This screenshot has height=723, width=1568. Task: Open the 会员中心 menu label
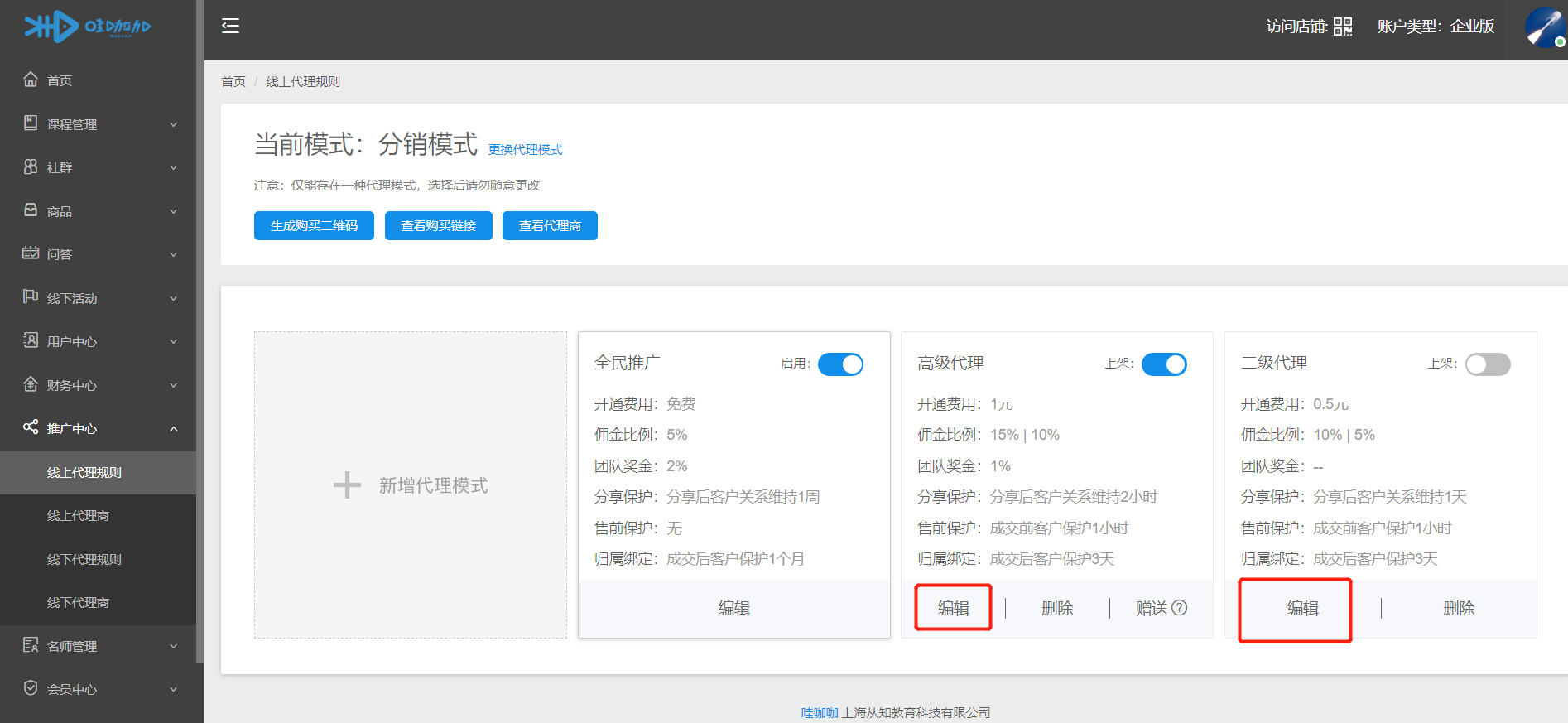coord(72,689)
